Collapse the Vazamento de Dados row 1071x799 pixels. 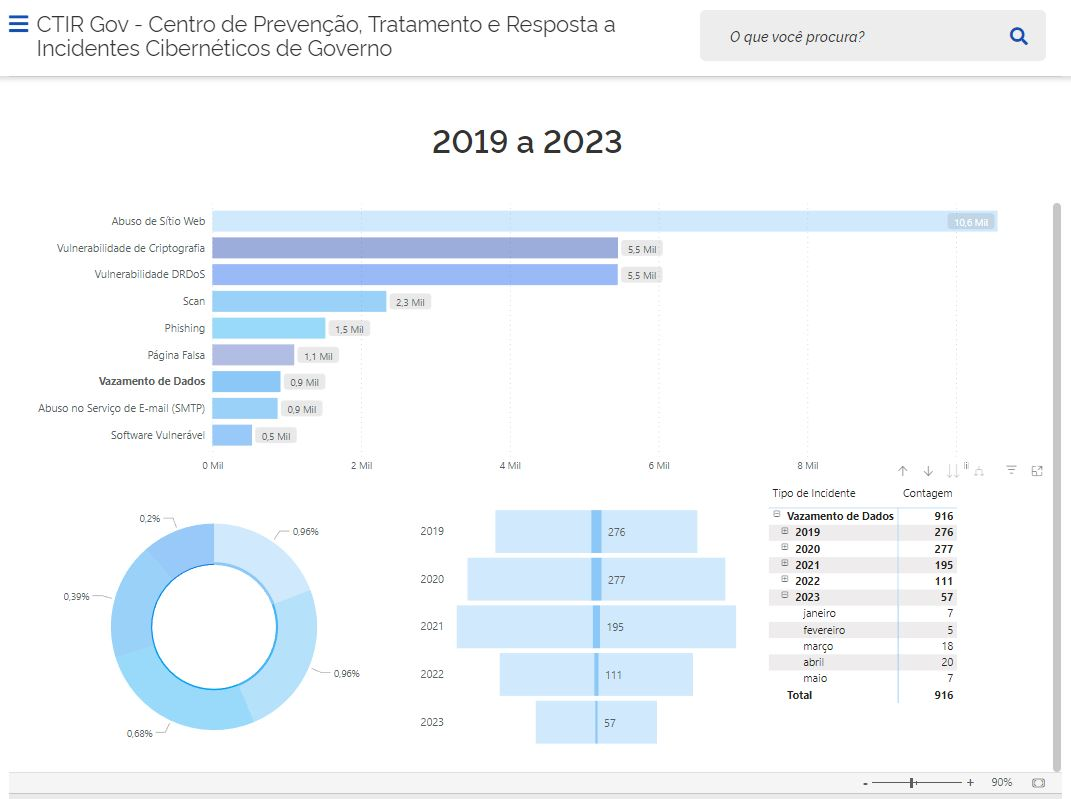[777, 515]
